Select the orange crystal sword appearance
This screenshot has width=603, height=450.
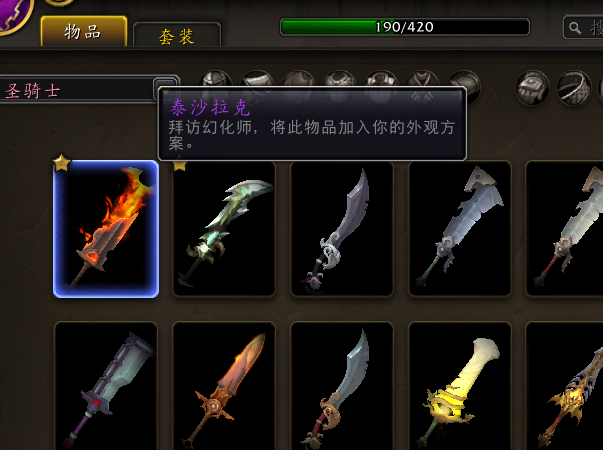coord(224,386)
